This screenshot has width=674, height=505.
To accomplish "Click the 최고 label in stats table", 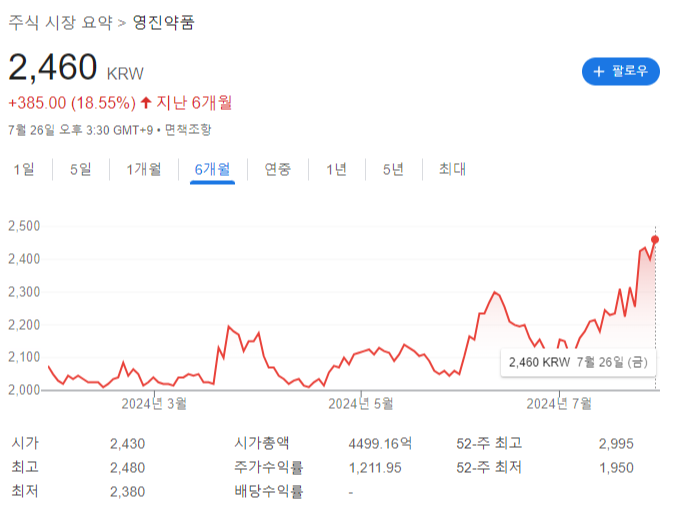I will click(25, 467).
